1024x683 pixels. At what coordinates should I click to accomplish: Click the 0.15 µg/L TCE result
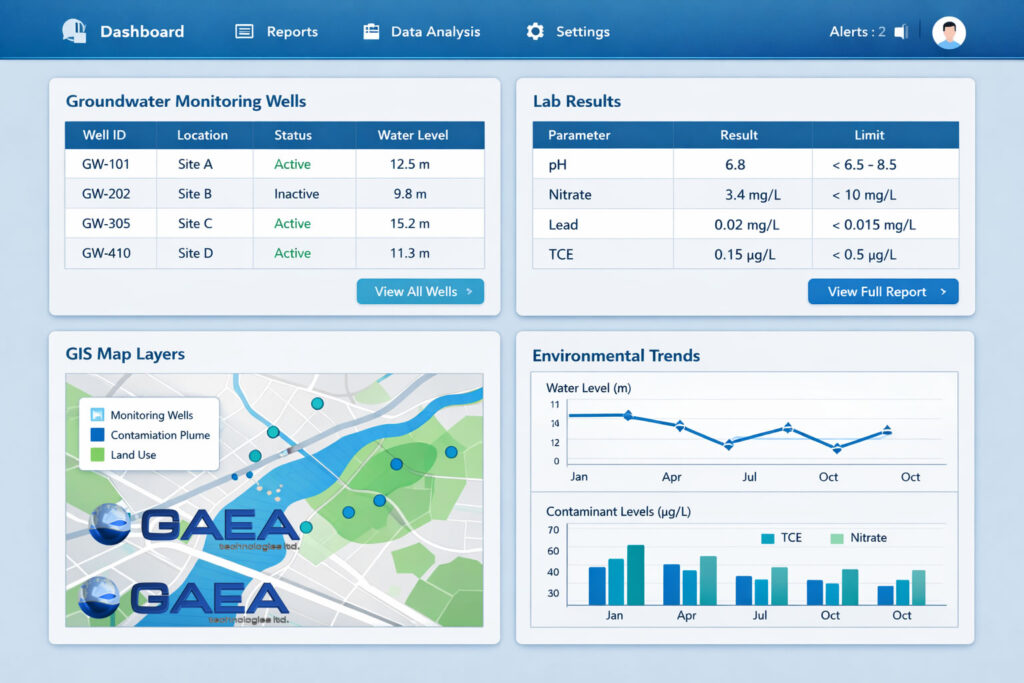pos(744,255)
